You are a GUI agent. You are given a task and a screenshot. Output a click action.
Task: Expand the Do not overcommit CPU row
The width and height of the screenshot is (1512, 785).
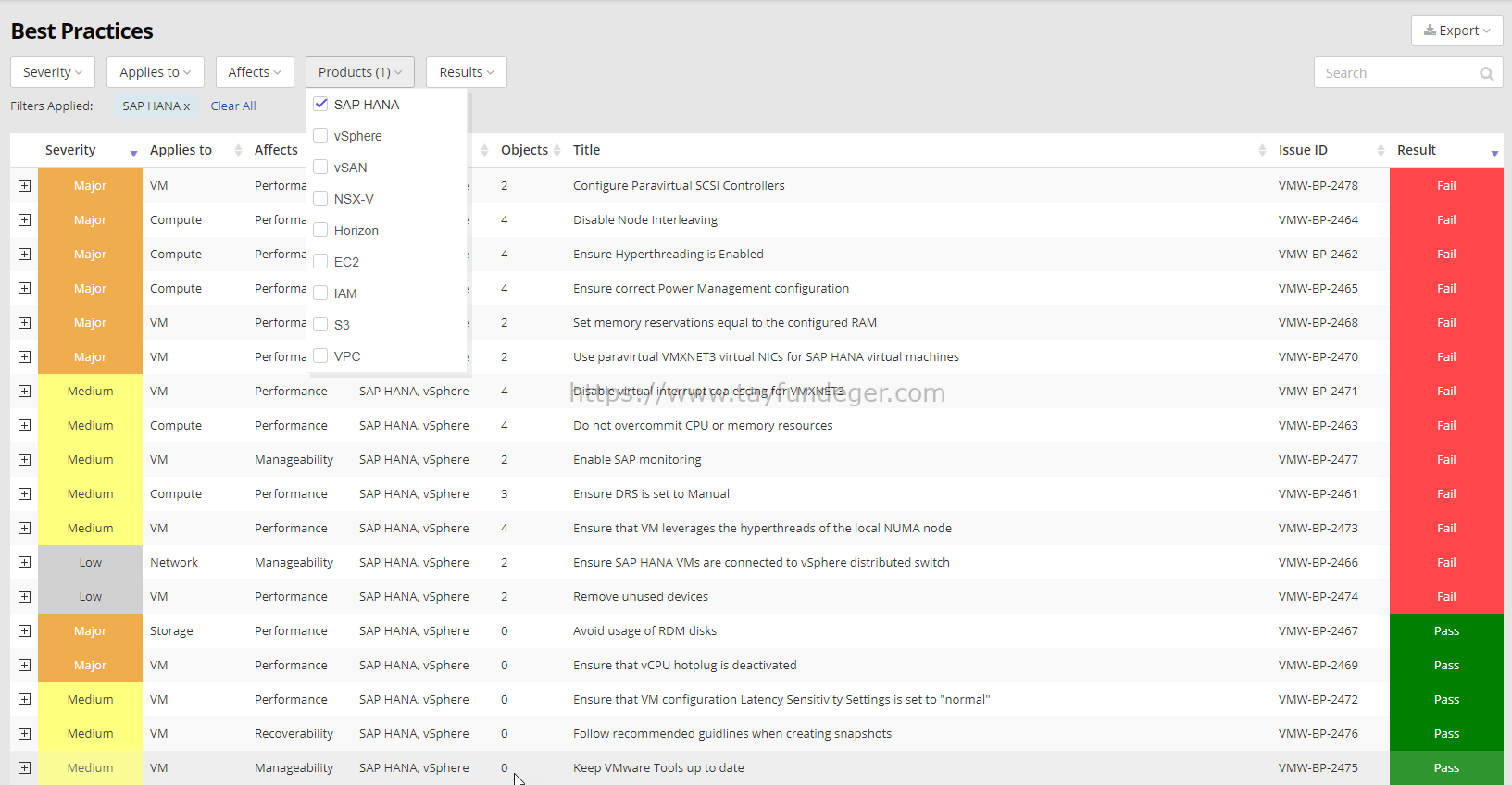pyautogui.click(x=24, y=425)
